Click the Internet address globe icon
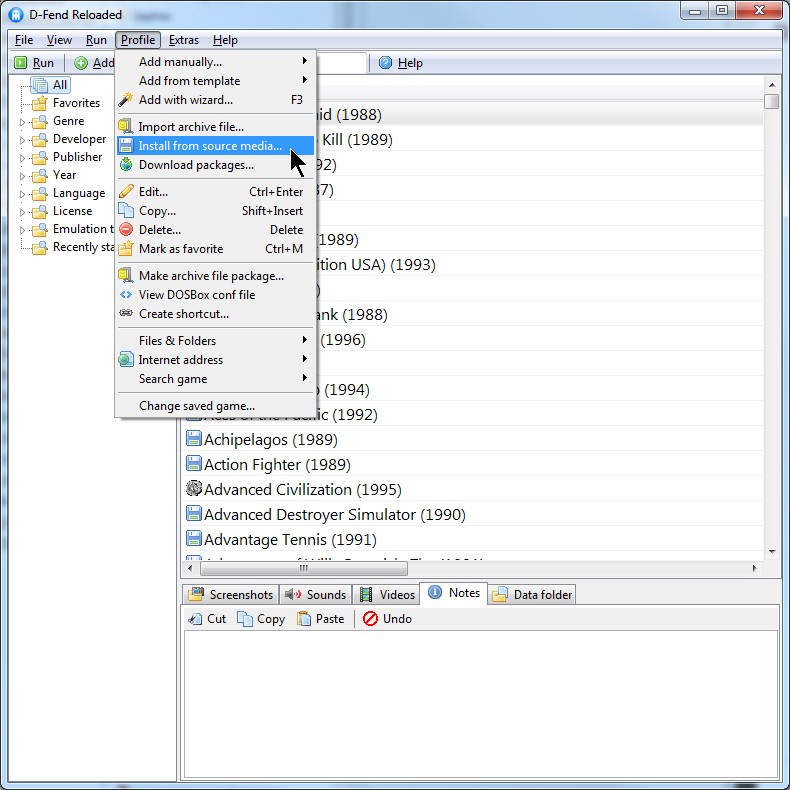Image resolution: width=790 pixels, height=790 pixels. (x=125, y=359)
